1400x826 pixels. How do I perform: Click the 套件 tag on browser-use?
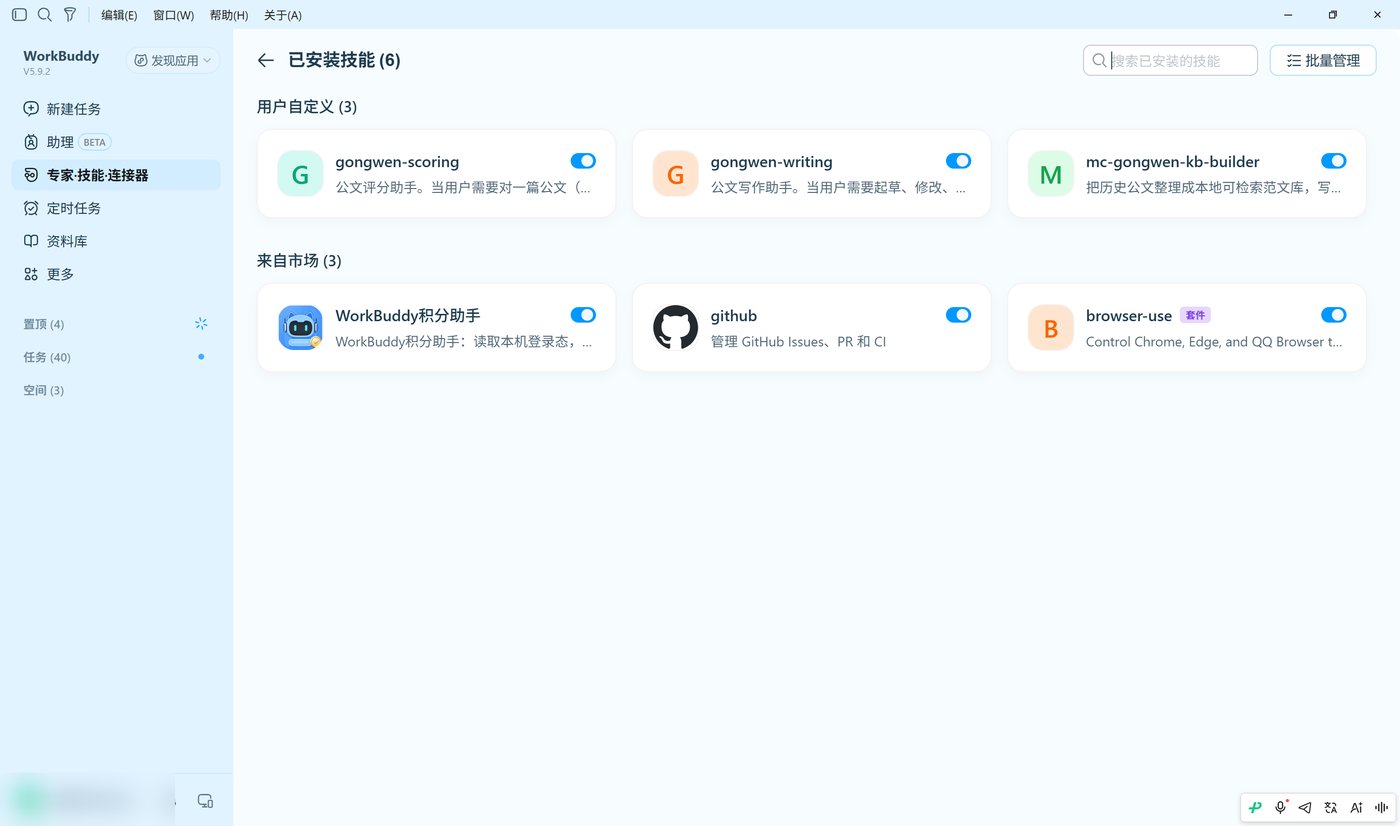click(x=1195, y=315)
